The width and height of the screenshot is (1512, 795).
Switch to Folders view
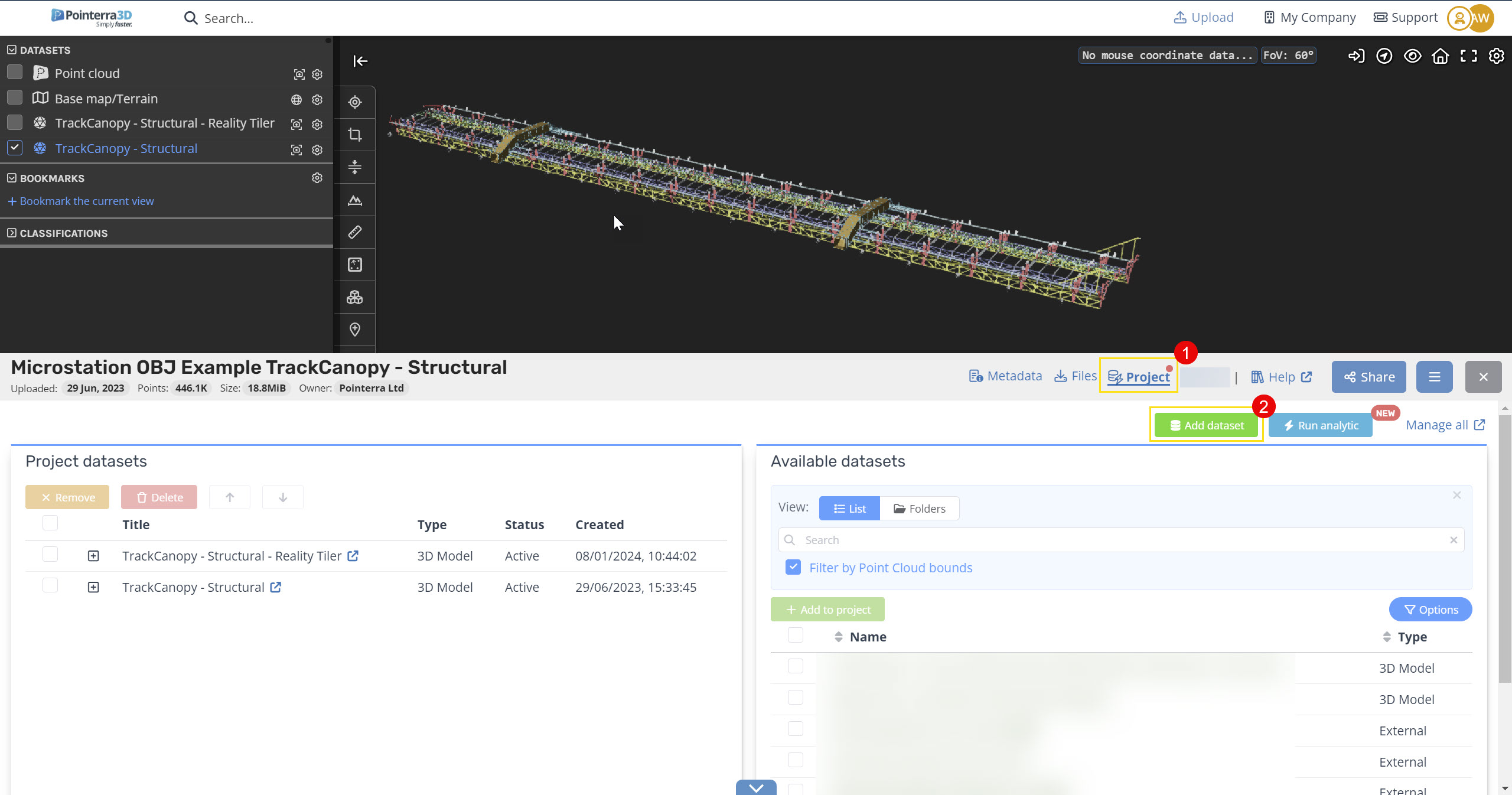click(x=920, y=509)
